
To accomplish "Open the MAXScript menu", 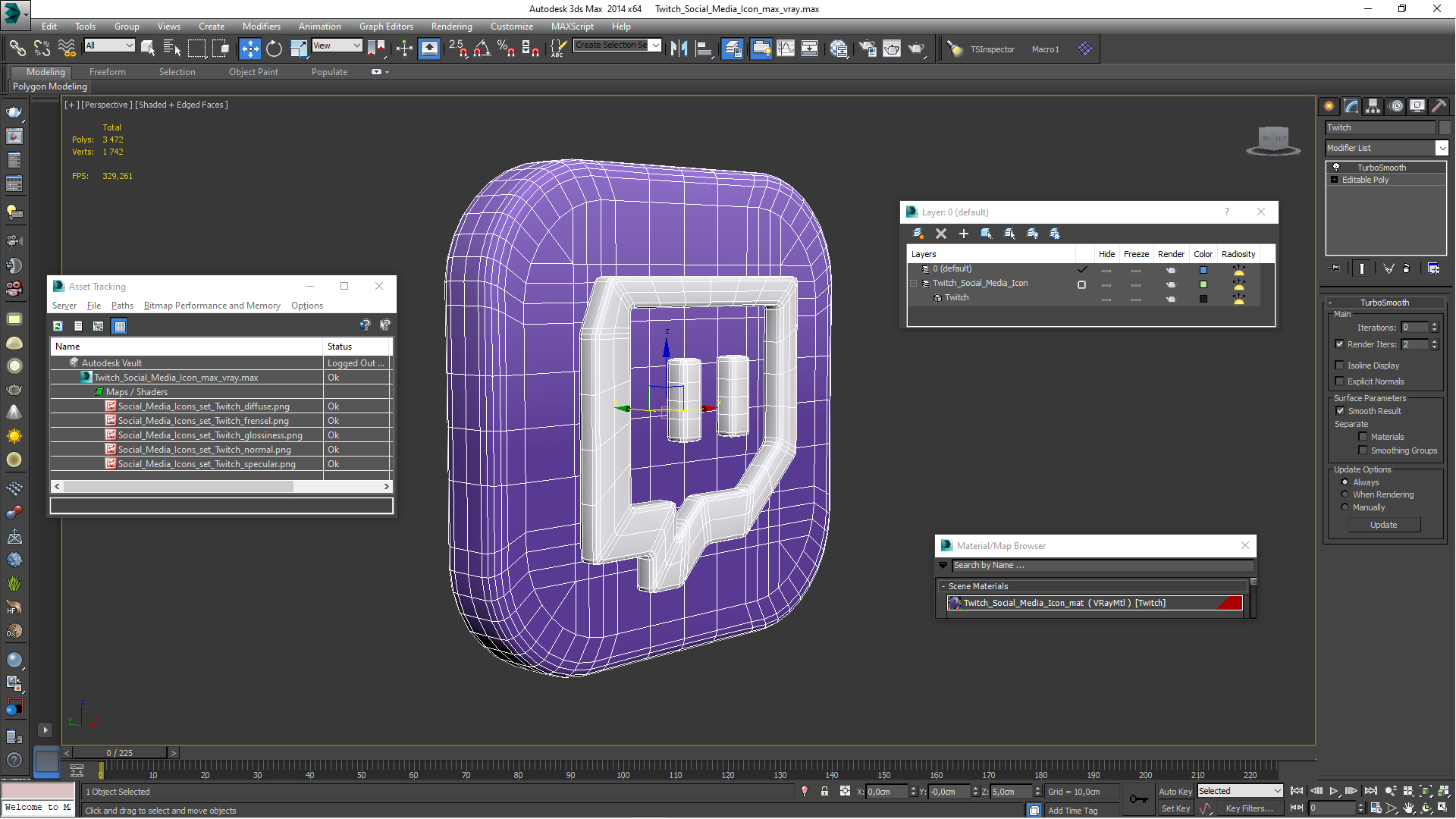I will coord(572,26).
